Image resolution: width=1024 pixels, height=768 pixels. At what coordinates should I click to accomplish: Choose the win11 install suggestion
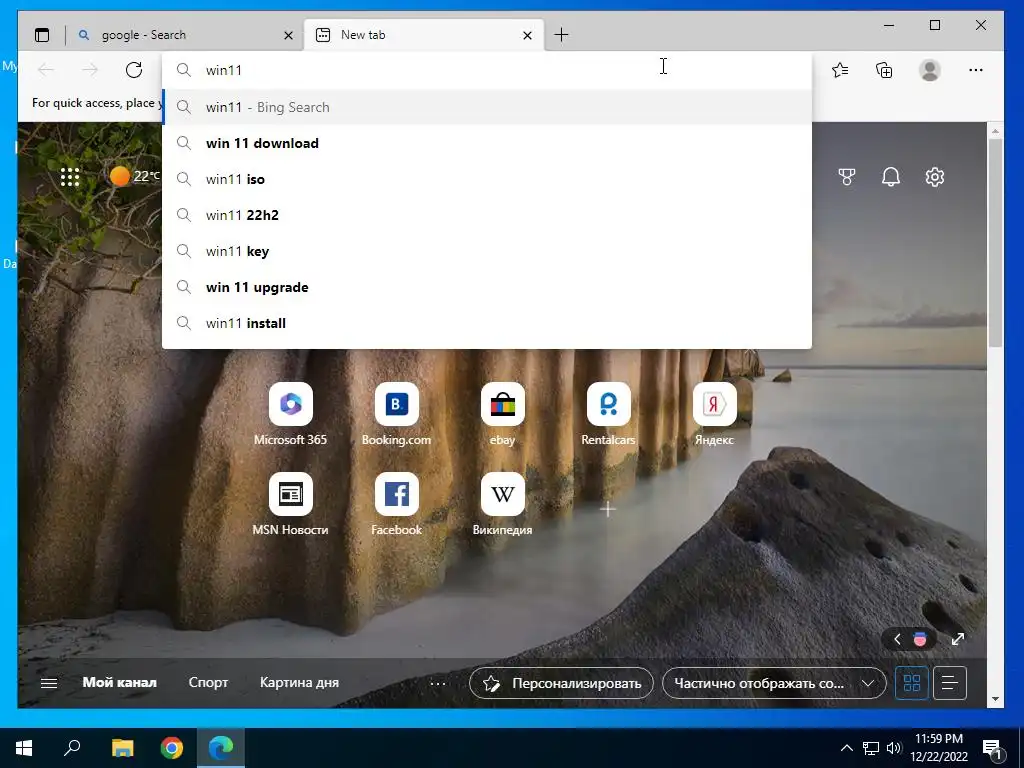(487, 323)
